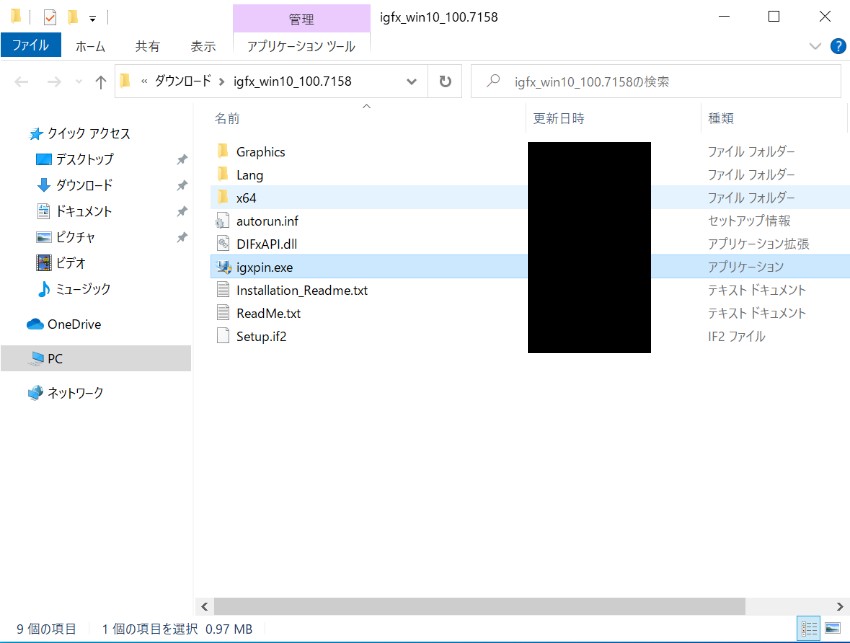Open Explorer help with the question mark
850x643 pixels.
click(837, 45)
